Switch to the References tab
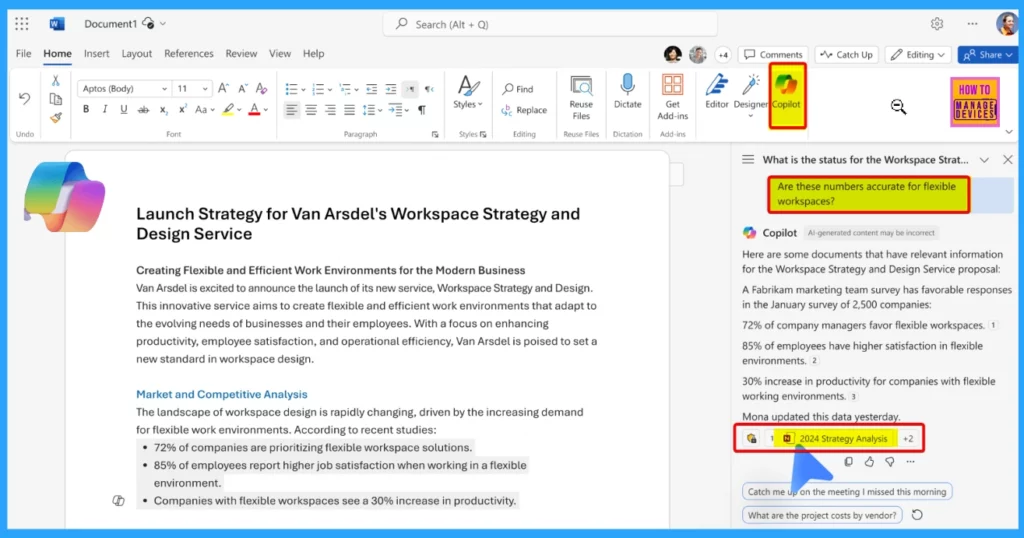1024x538 pixels. point(189,54)
